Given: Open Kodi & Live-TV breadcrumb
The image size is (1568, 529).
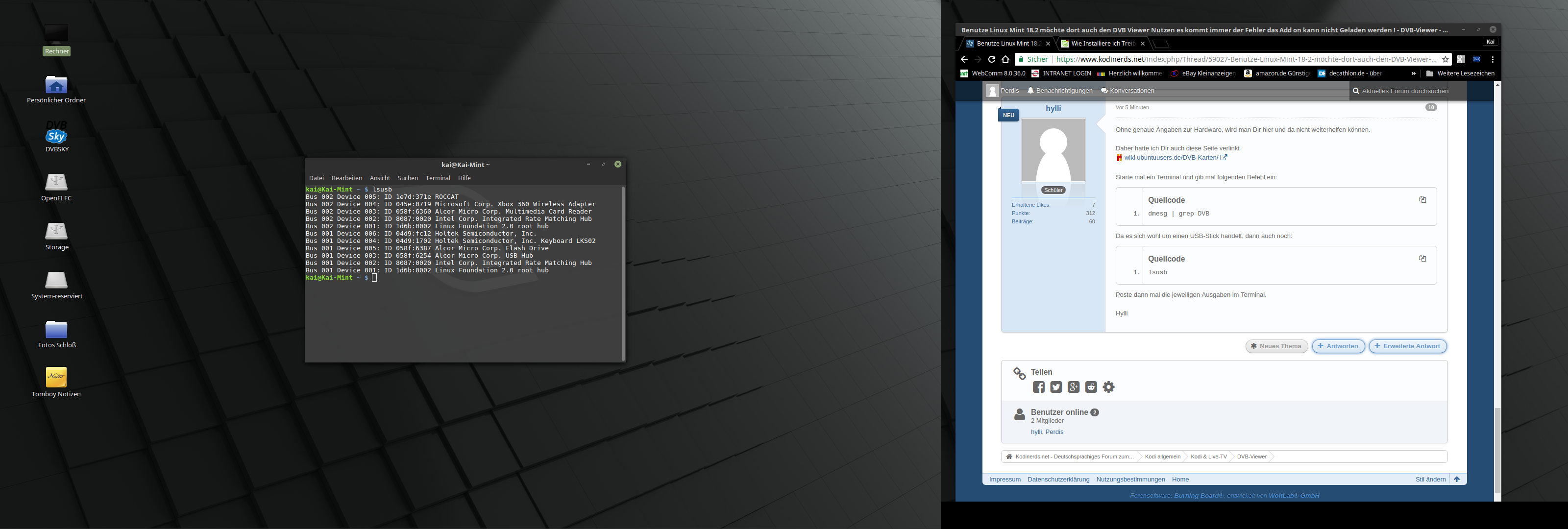Looking at the screenshot, I should pos(1208,457).
